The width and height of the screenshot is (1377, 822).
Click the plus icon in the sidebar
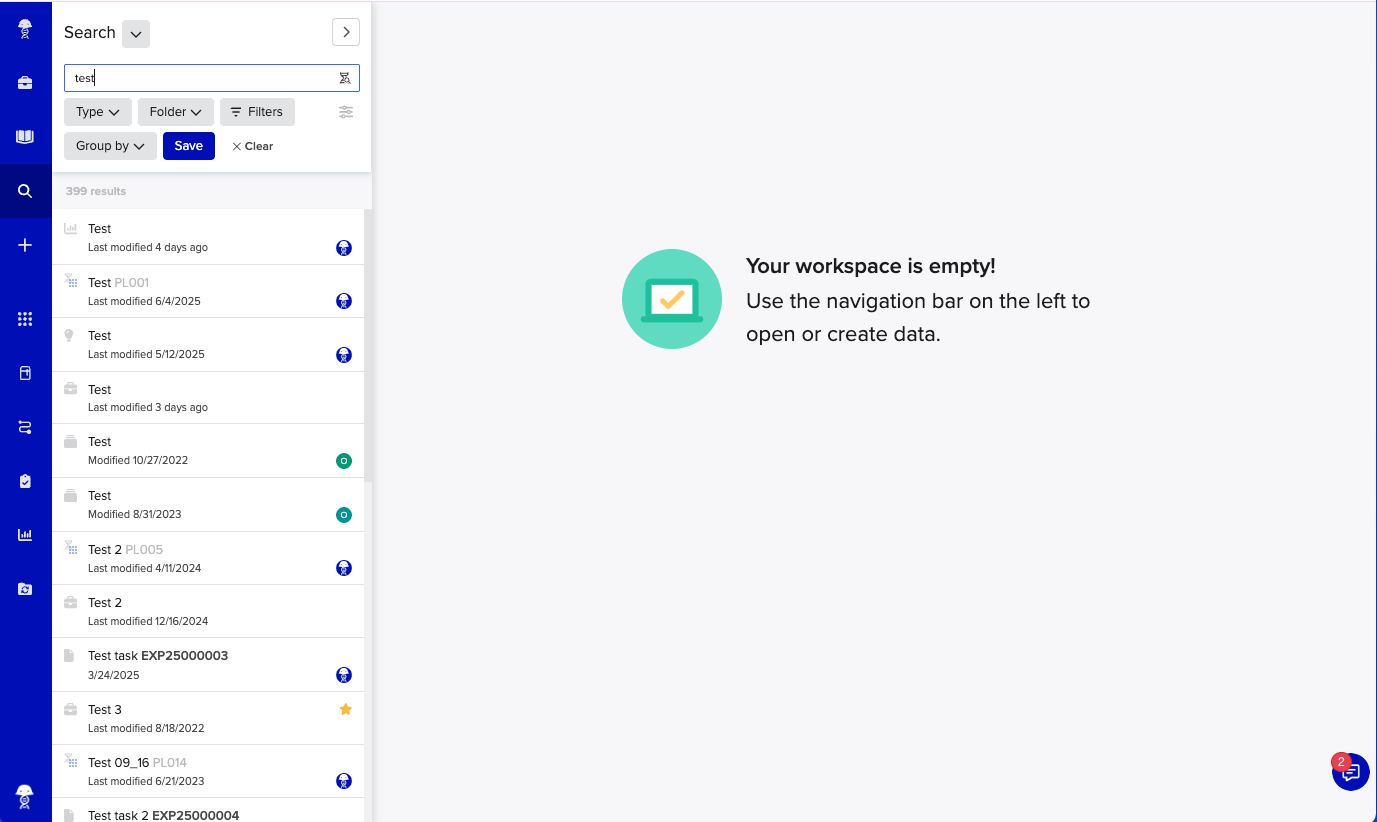[x=25, y=245]
